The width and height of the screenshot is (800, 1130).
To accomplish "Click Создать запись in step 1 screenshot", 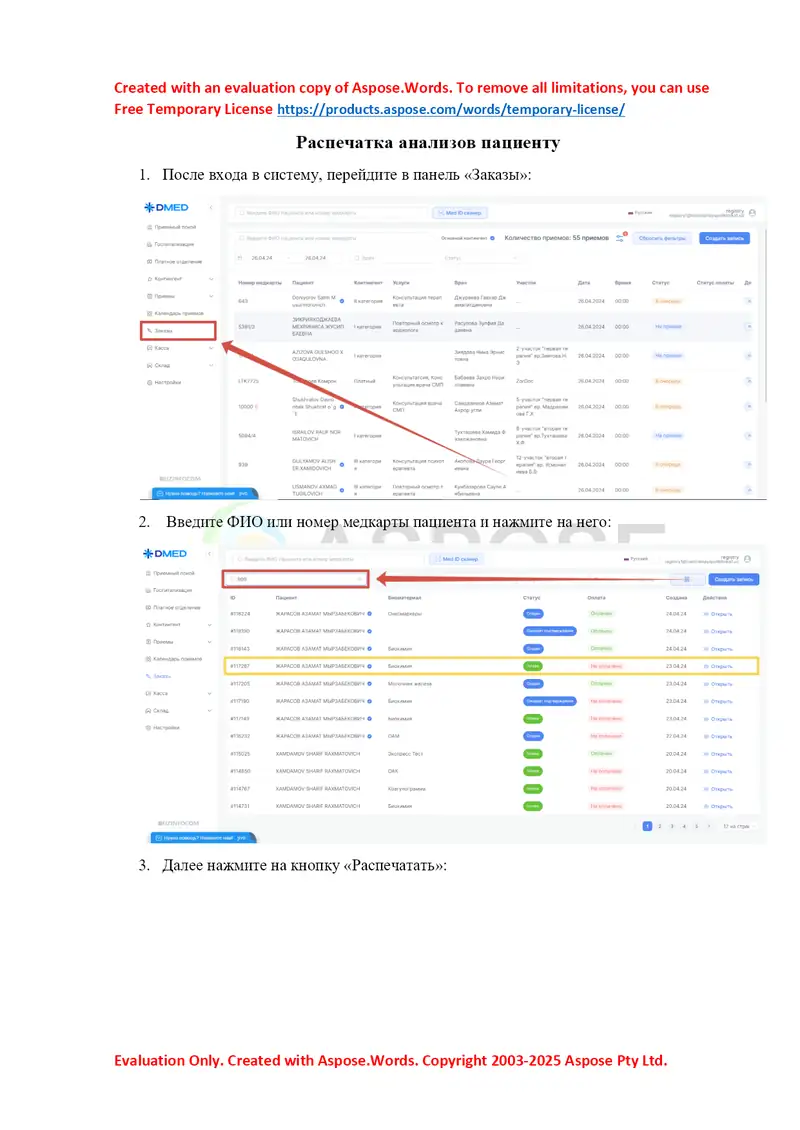I will coord(724,238).
